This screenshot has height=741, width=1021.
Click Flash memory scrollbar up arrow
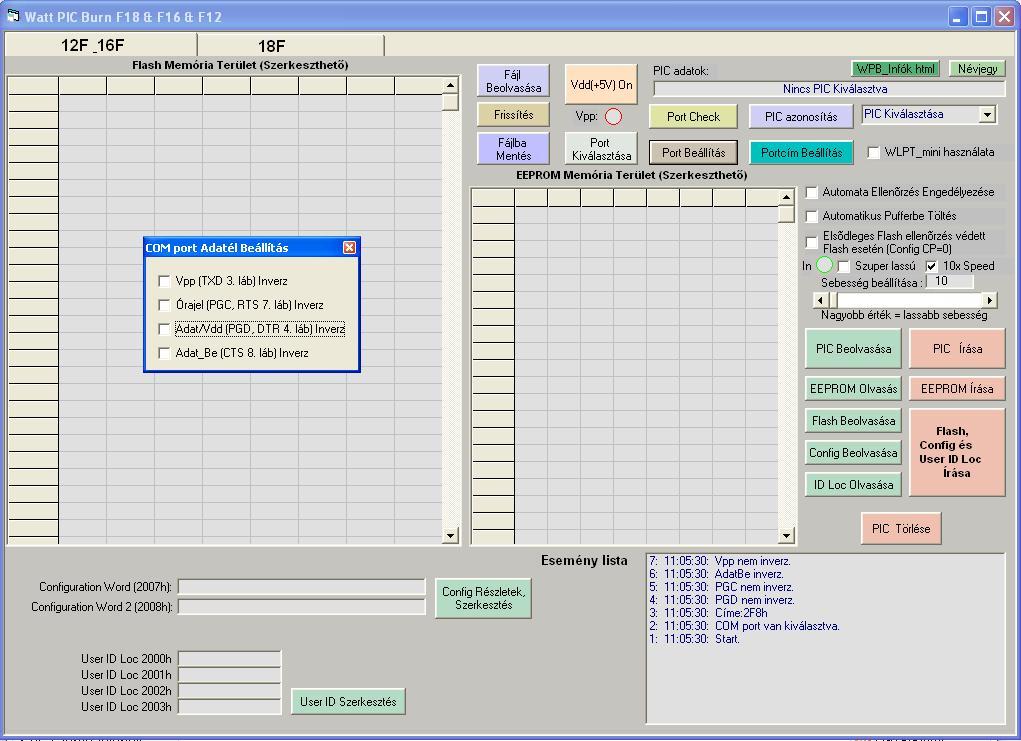click(450, 85)
